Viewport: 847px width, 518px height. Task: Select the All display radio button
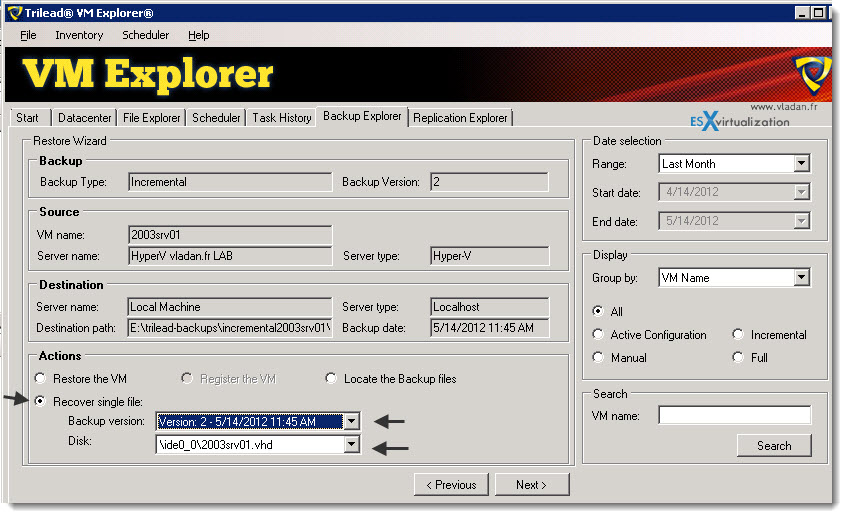598,311
